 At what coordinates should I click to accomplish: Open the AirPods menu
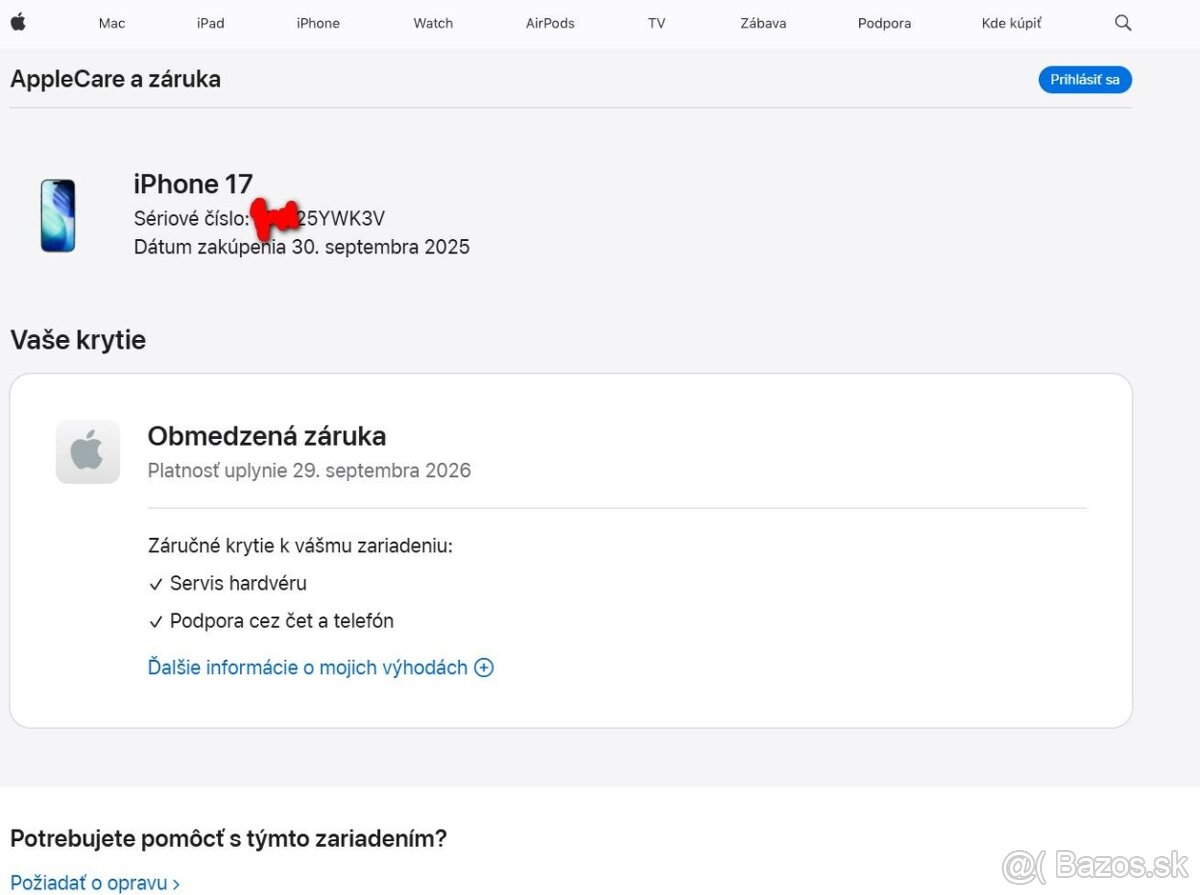pos(550,23)
